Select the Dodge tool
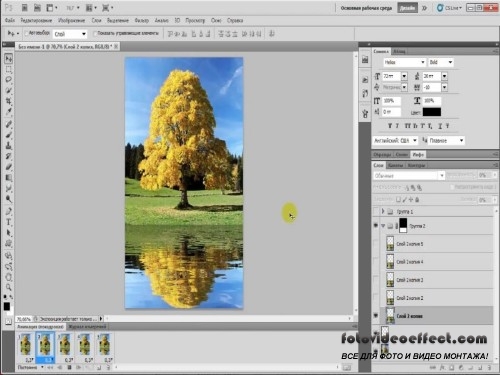Screen dimensions: 500x375 click(x=9, y=199)
